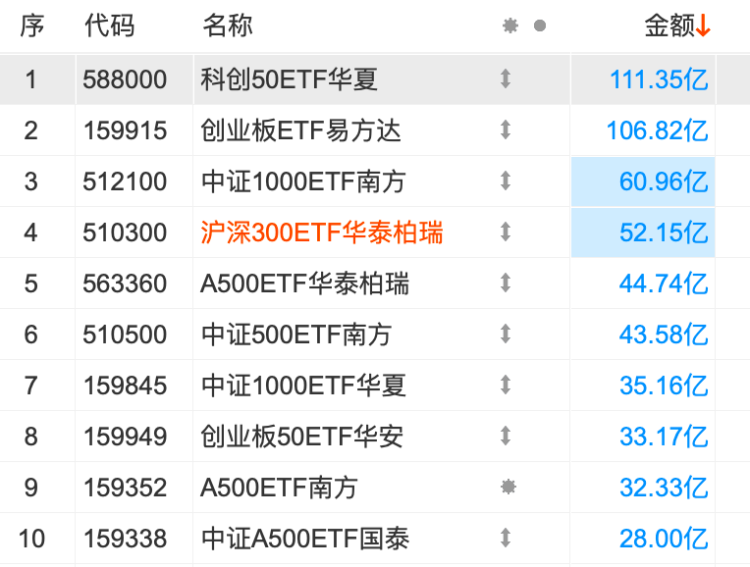Click row number 10
Screen dimensions: 750x567
[x=32, y=539]
